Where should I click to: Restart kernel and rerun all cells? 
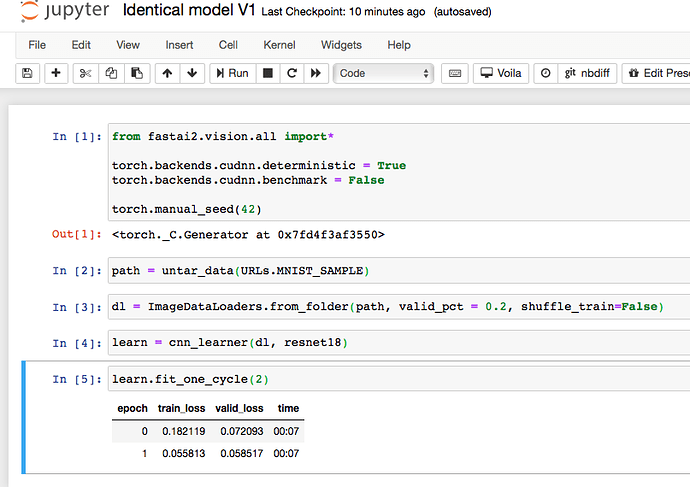coord(317,73)
